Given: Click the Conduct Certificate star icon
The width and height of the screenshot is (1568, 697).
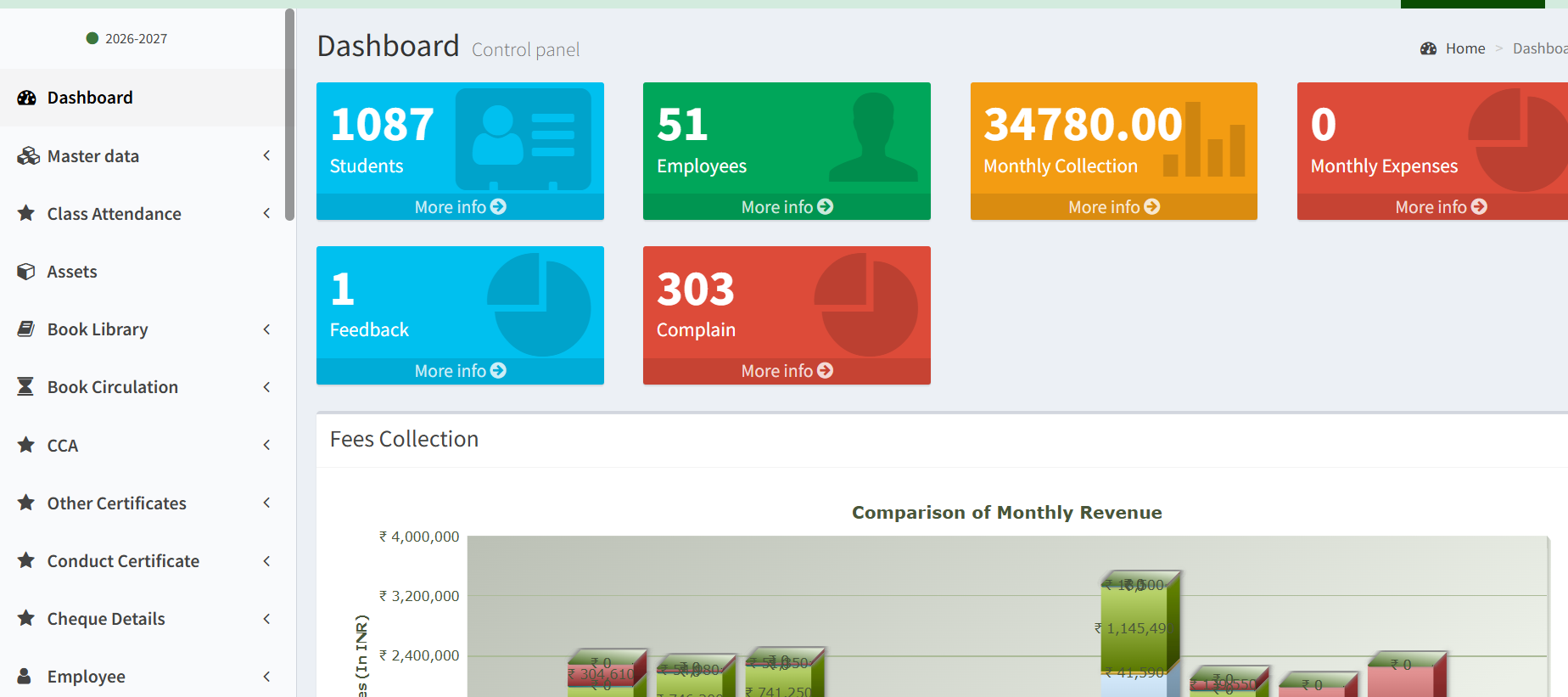Looking at the screenshot, I should [x=26, y=560].
